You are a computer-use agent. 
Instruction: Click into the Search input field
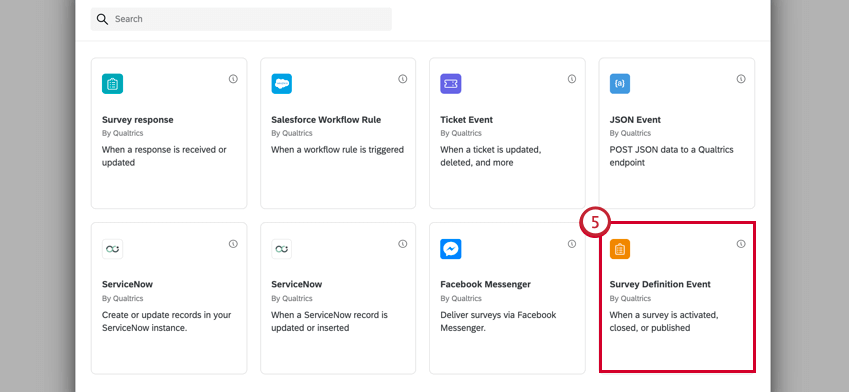pos(241,19)
